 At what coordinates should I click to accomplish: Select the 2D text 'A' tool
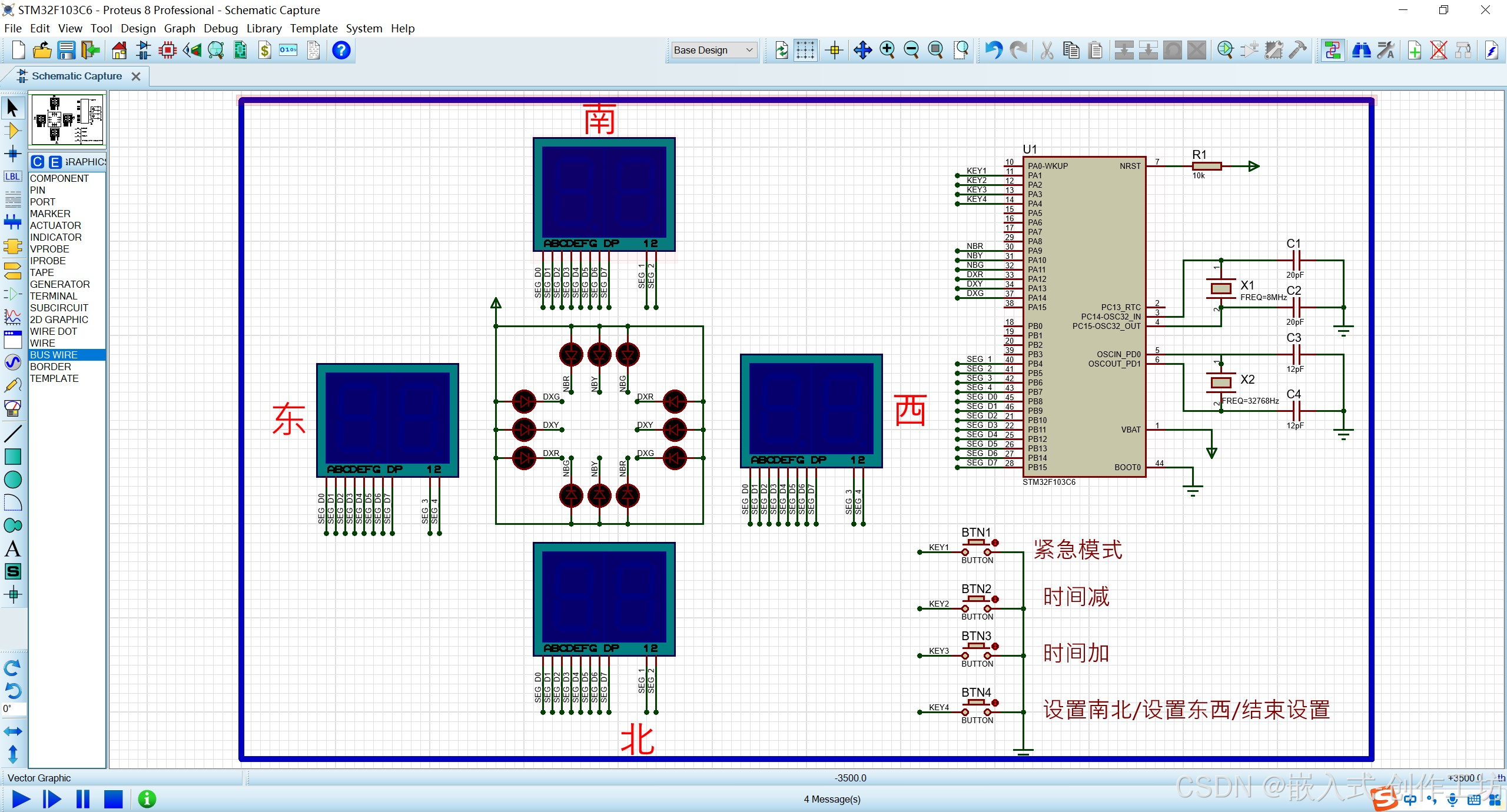coord(12,548)
